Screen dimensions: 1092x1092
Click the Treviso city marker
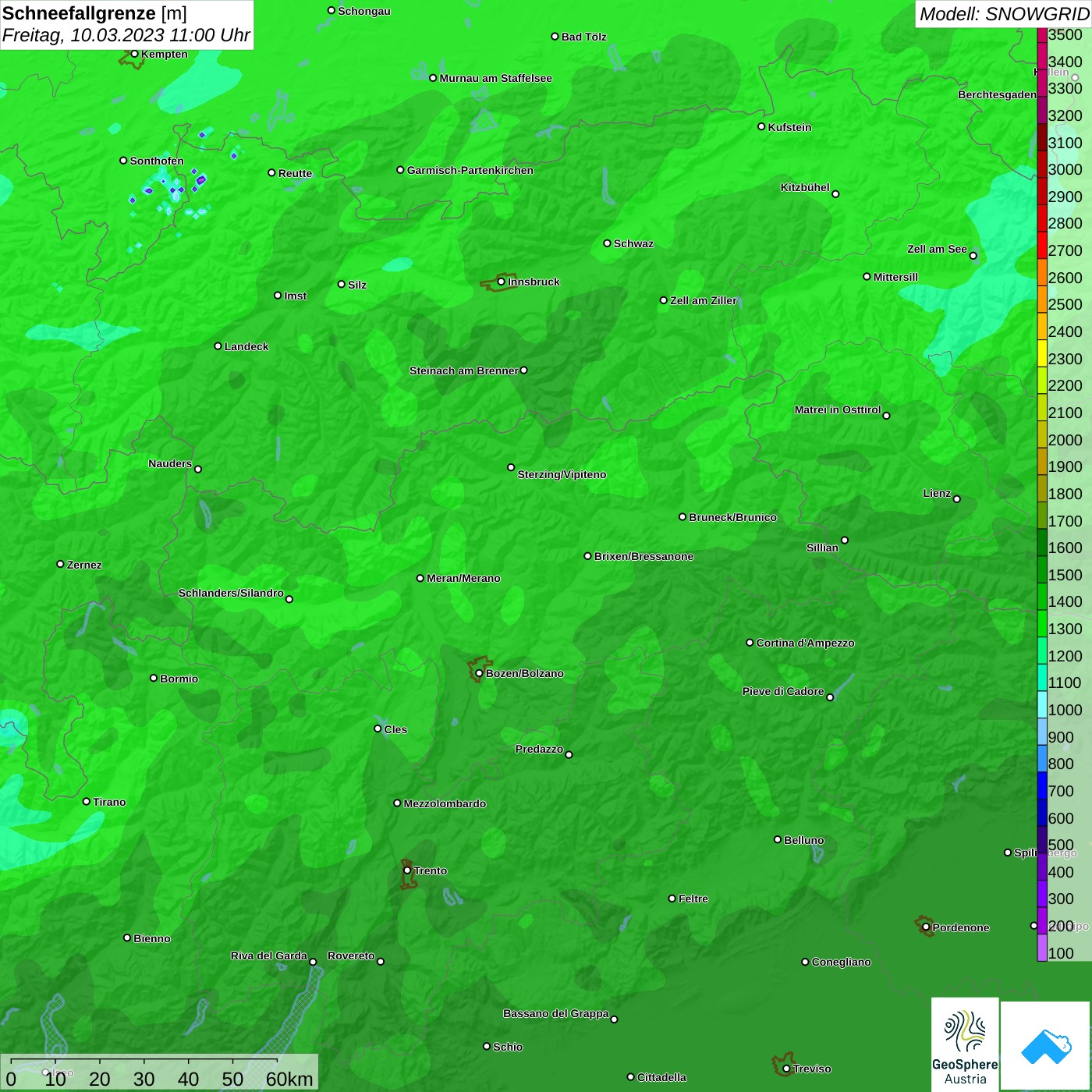(x=786, y=1069)
